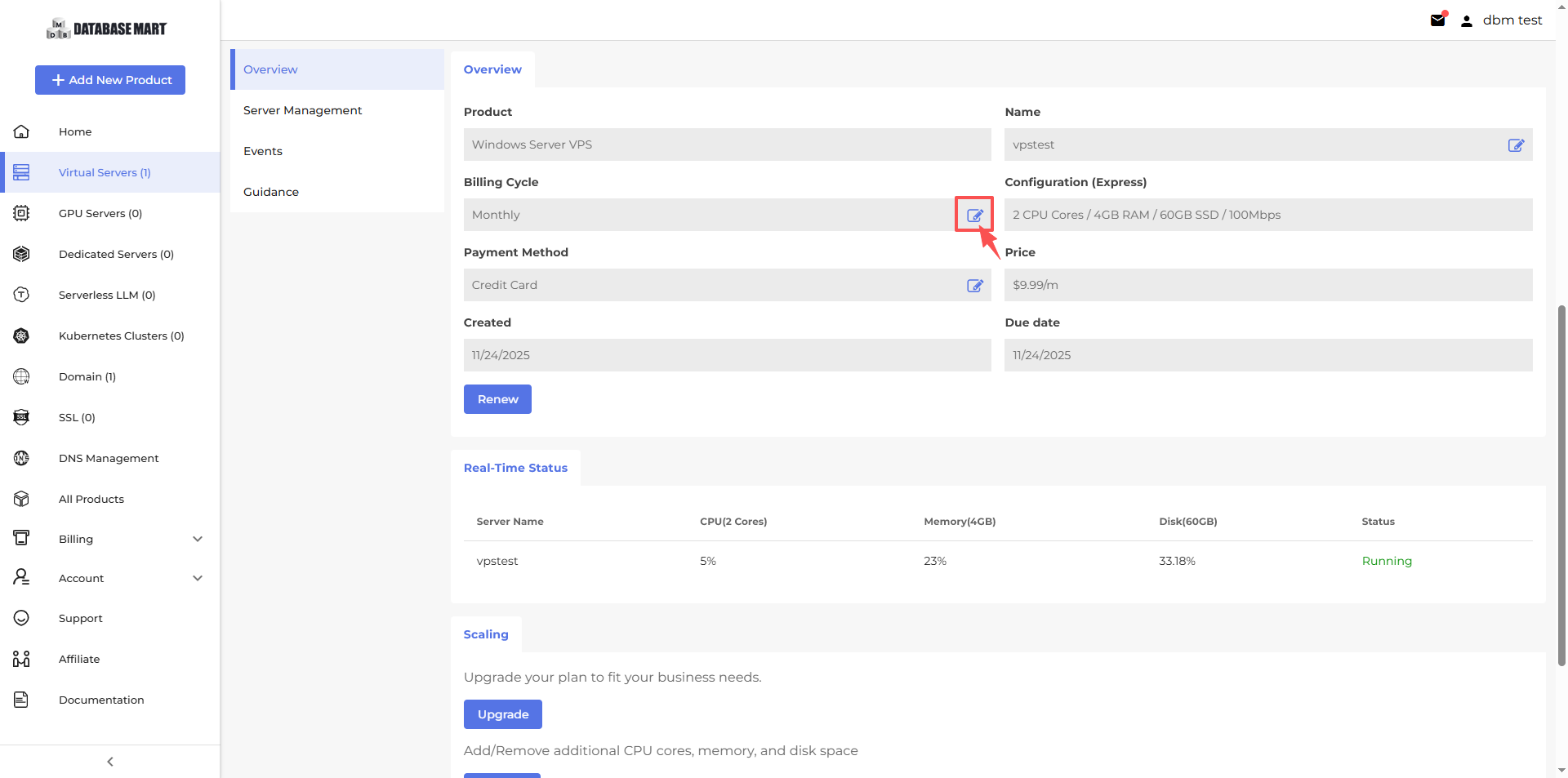
Task: Click the Created date field
Action: (x=728, y=355)
